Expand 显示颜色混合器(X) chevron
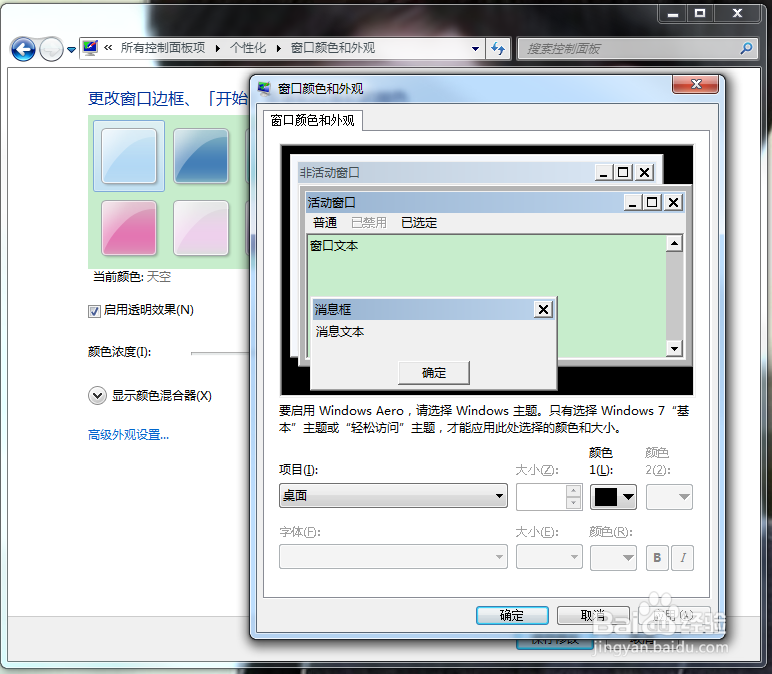 pos(97,395)
